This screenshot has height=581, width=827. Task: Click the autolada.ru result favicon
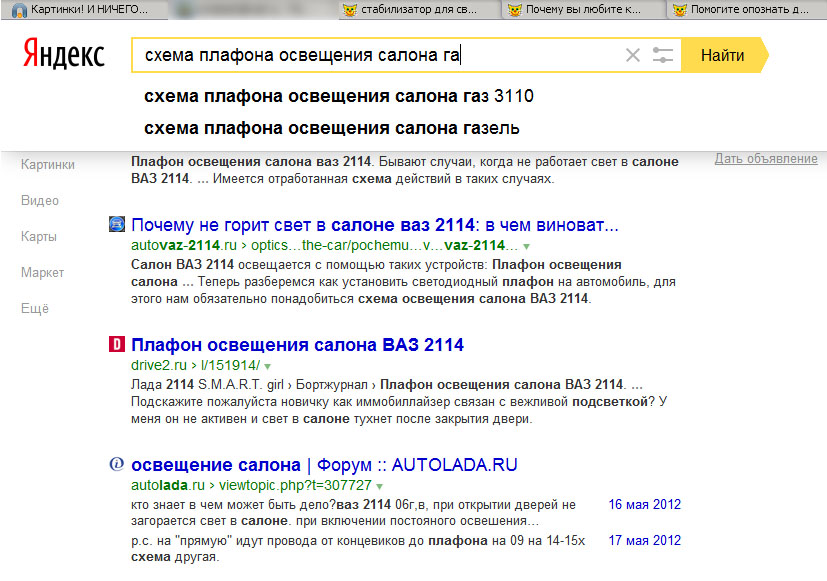click(x=116, y=465)
